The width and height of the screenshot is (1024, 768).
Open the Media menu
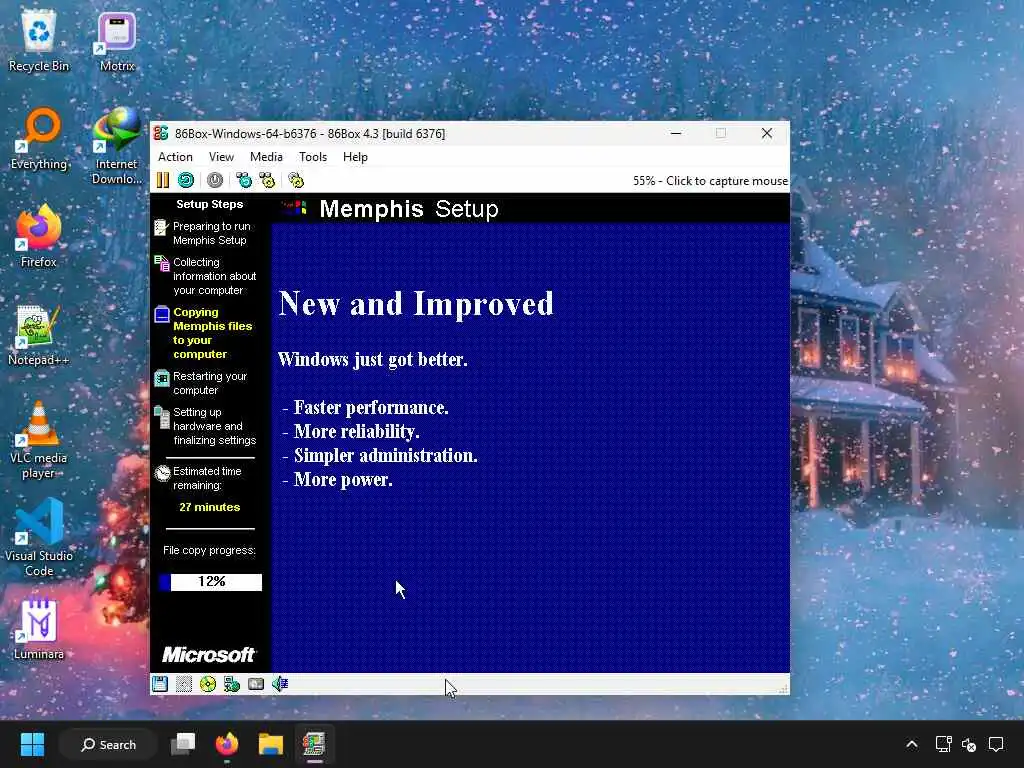tap(266, 157)
